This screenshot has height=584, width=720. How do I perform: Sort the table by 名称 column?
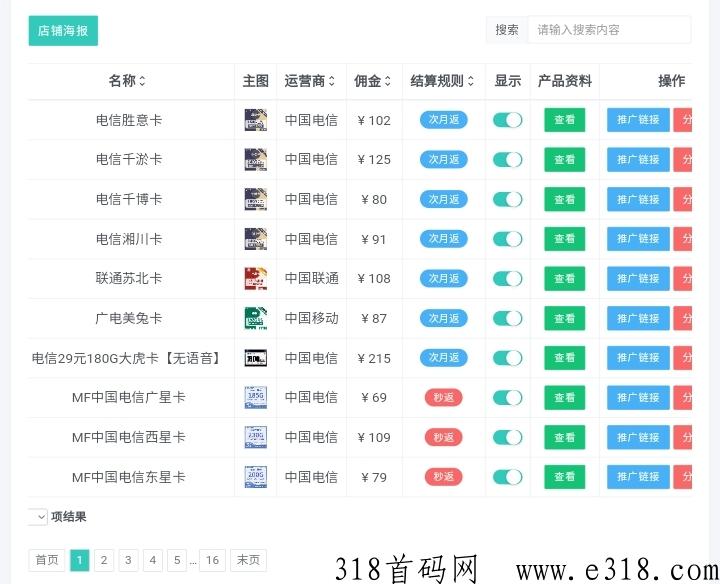127,81
